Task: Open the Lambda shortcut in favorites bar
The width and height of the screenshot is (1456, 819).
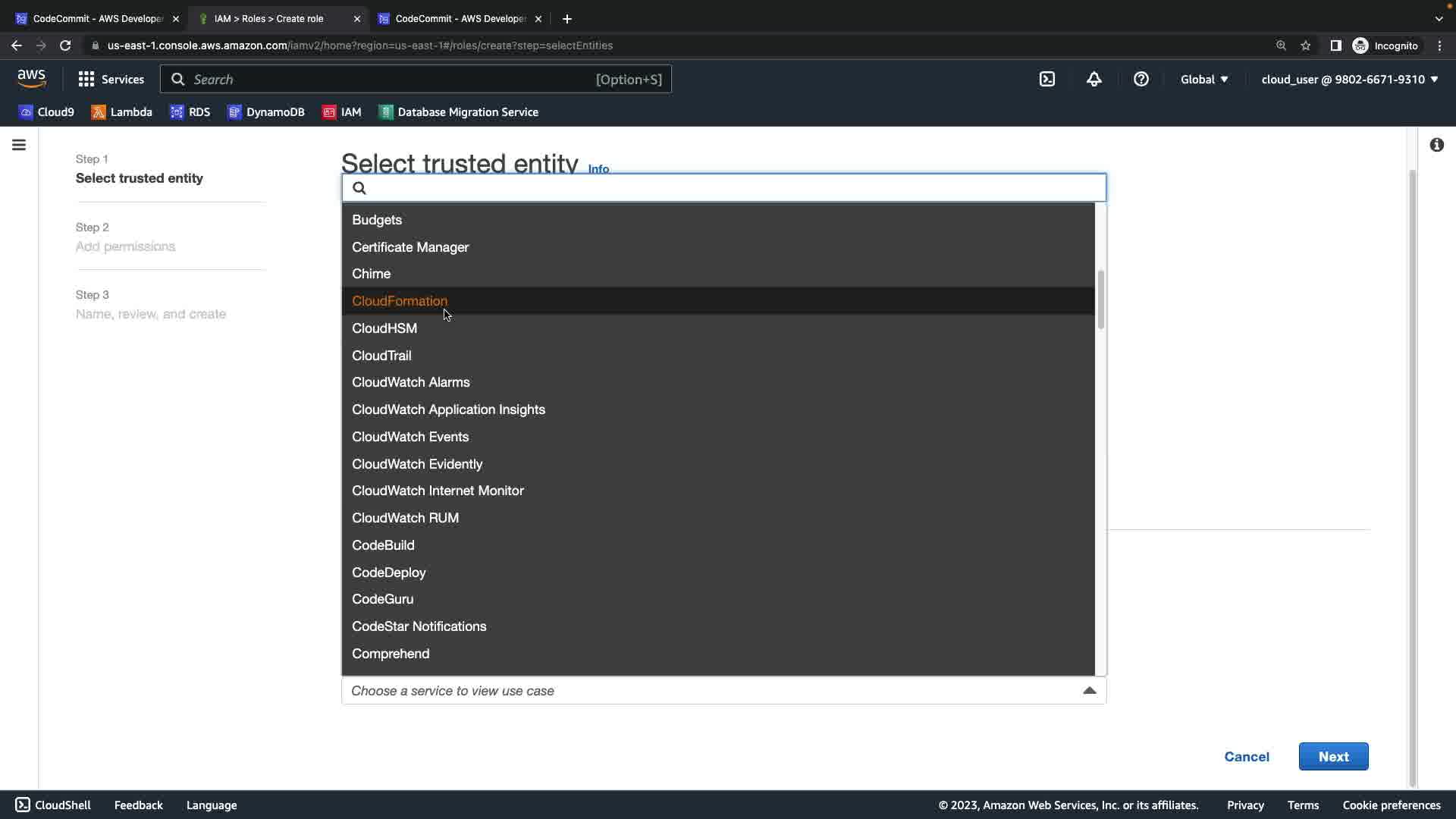Action: (121, 112)
